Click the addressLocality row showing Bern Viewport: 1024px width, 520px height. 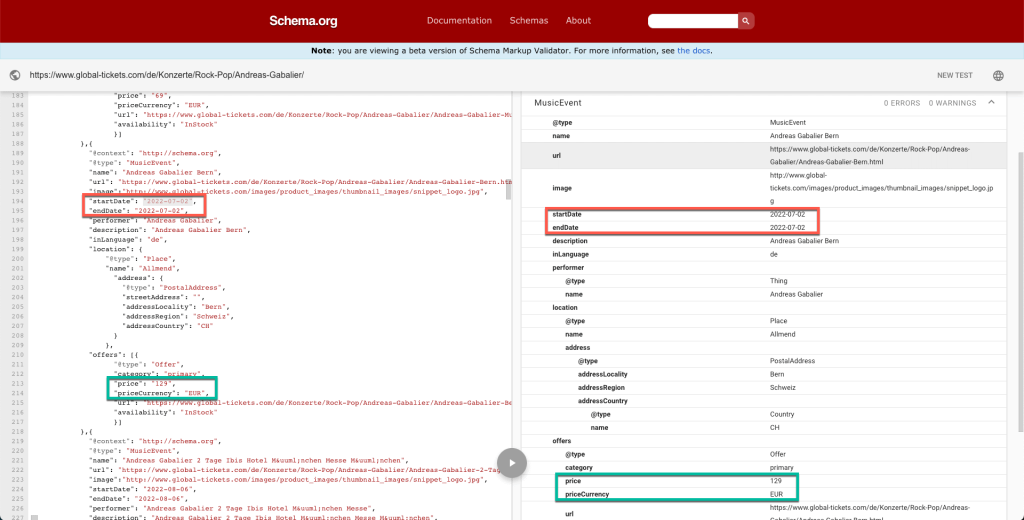coord(763,374)
